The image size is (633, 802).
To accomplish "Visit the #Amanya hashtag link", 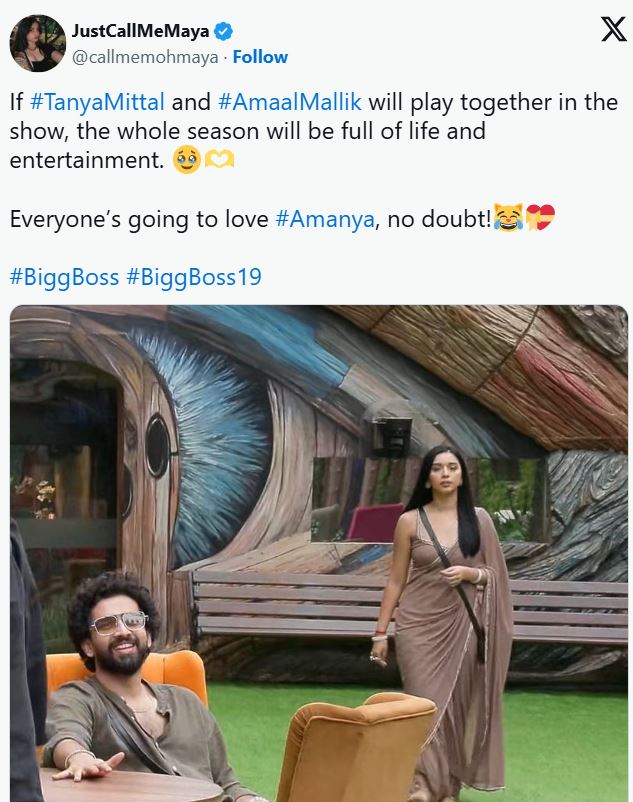I will point(325,219).
